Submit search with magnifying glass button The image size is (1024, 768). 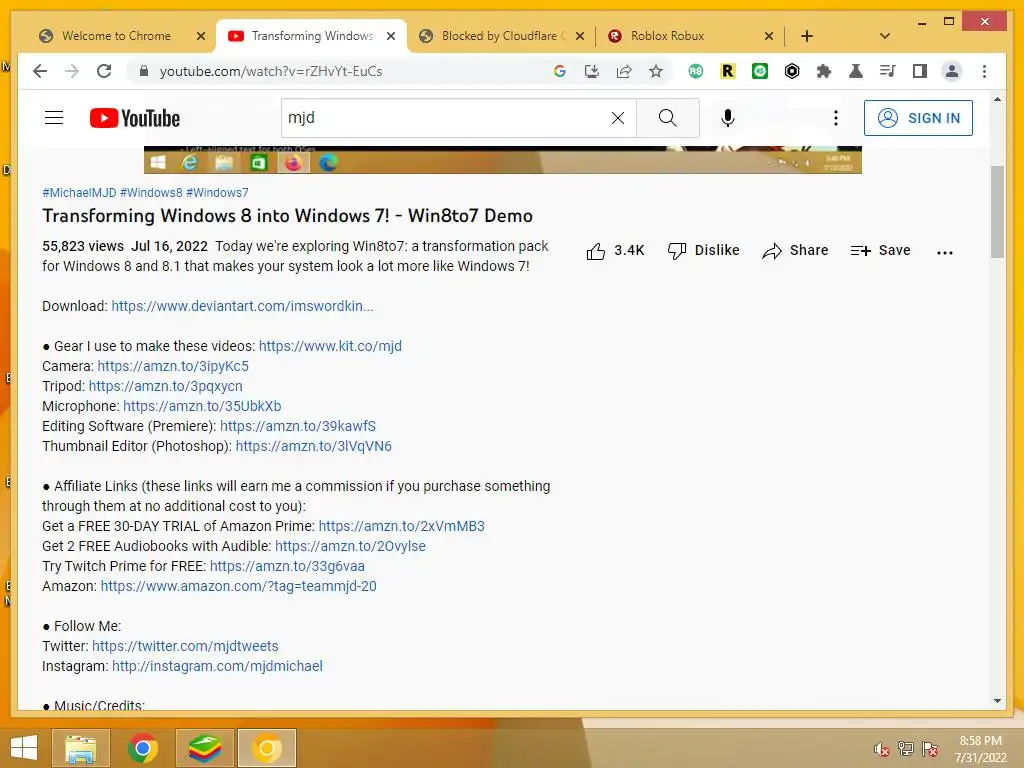point(667,118)
